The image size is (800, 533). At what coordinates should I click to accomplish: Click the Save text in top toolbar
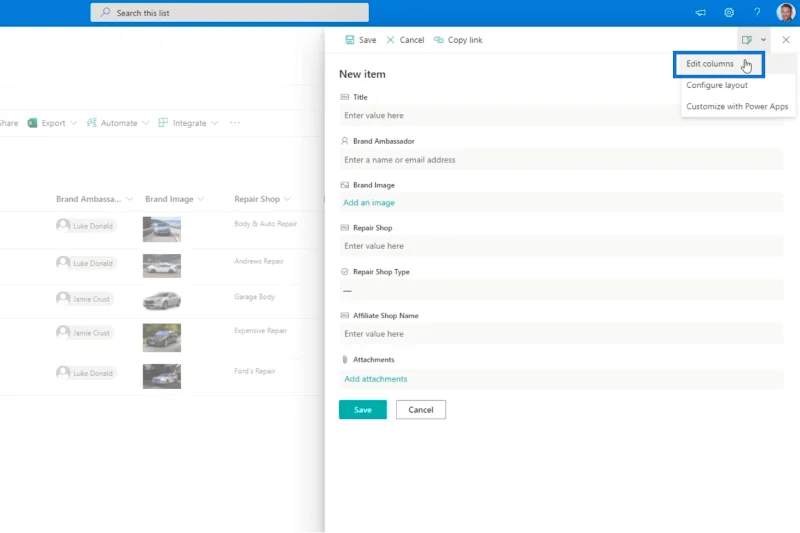pyautogui.click(x=367, y=40)
